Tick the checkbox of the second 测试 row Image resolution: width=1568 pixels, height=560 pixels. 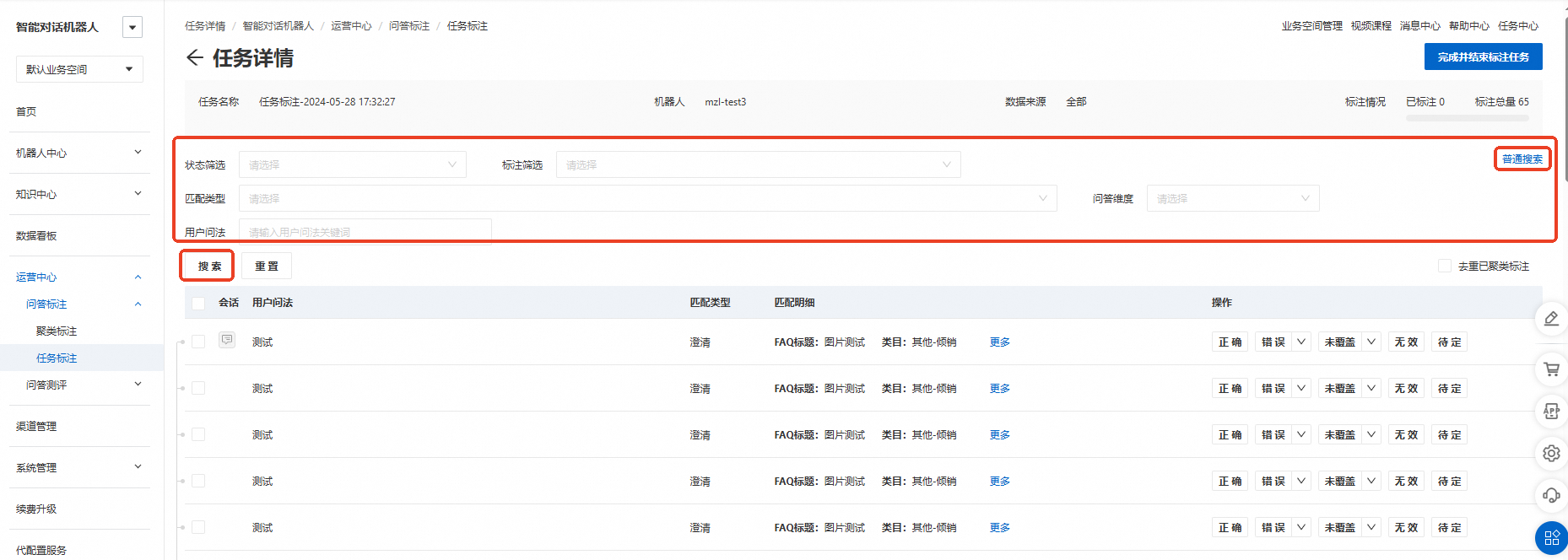point(198,388)
